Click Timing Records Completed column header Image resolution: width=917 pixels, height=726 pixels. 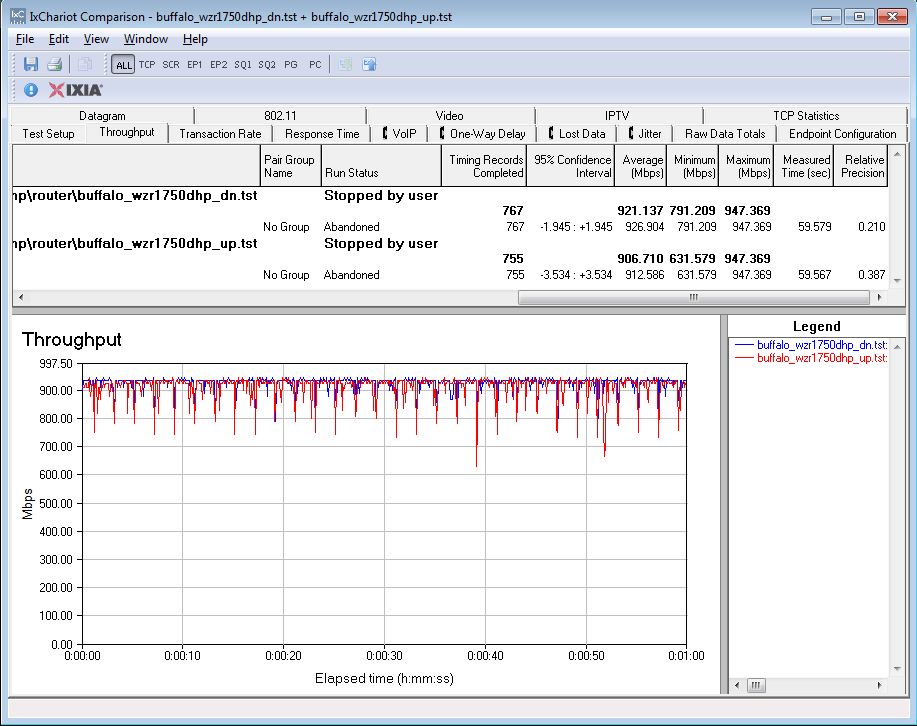(484, 166)
